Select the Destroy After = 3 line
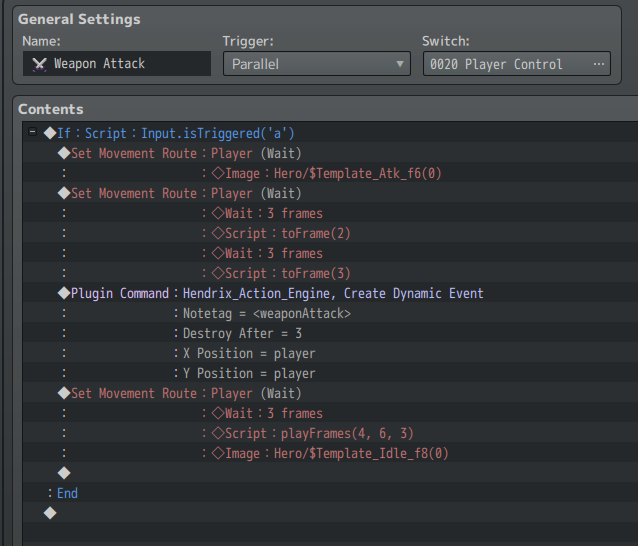The image size is (638, 546). [242, 333]
